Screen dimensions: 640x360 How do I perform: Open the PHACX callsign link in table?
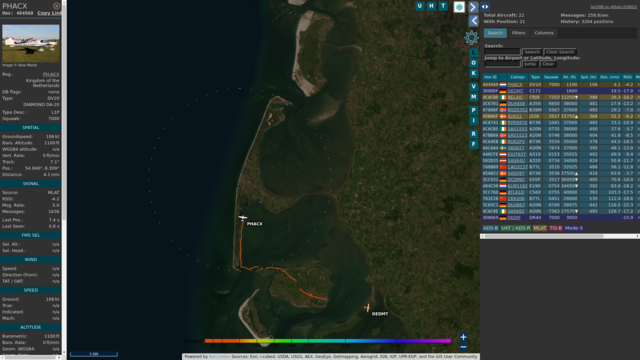515,85
